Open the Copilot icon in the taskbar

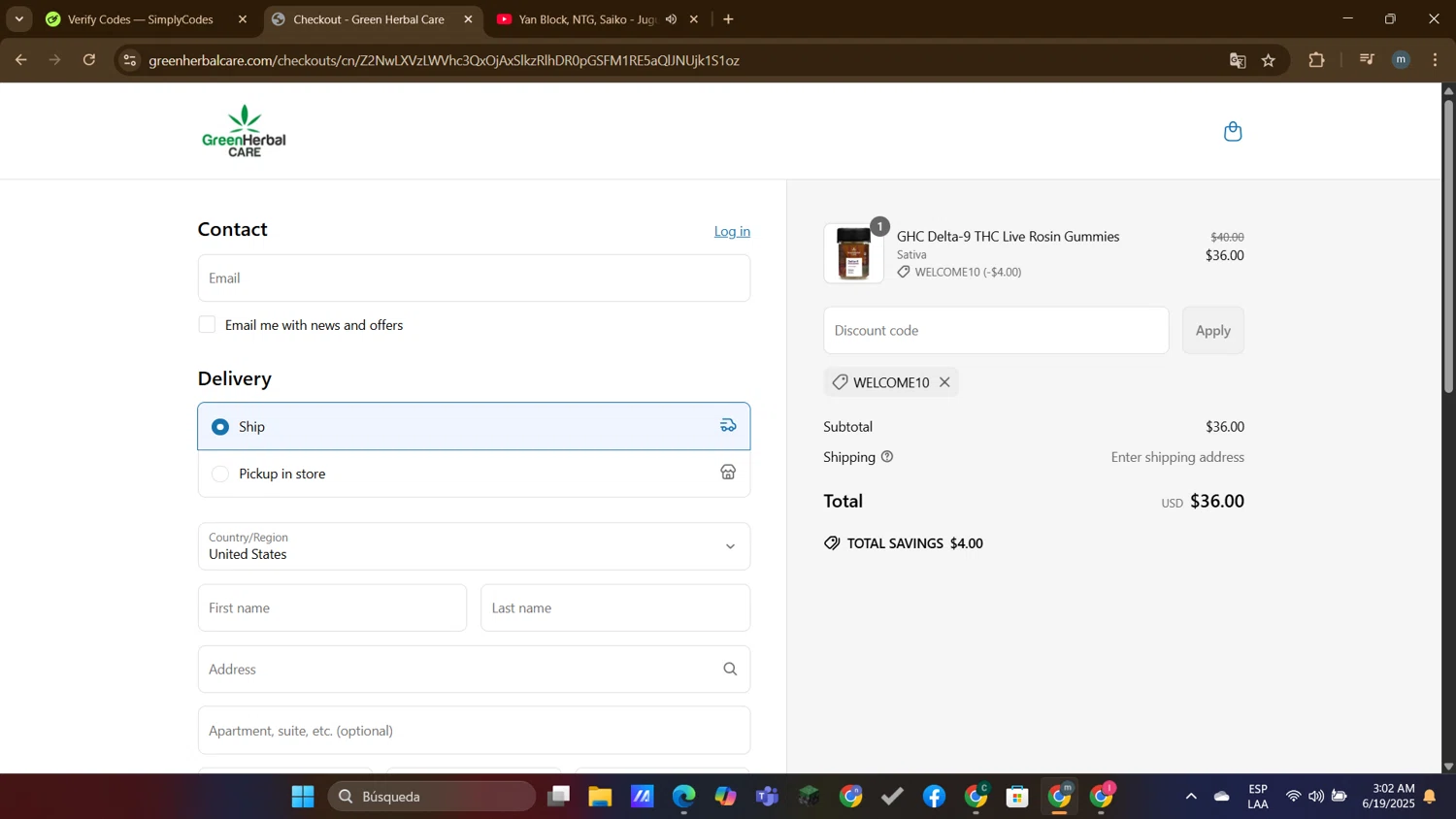tap(725, 797)
